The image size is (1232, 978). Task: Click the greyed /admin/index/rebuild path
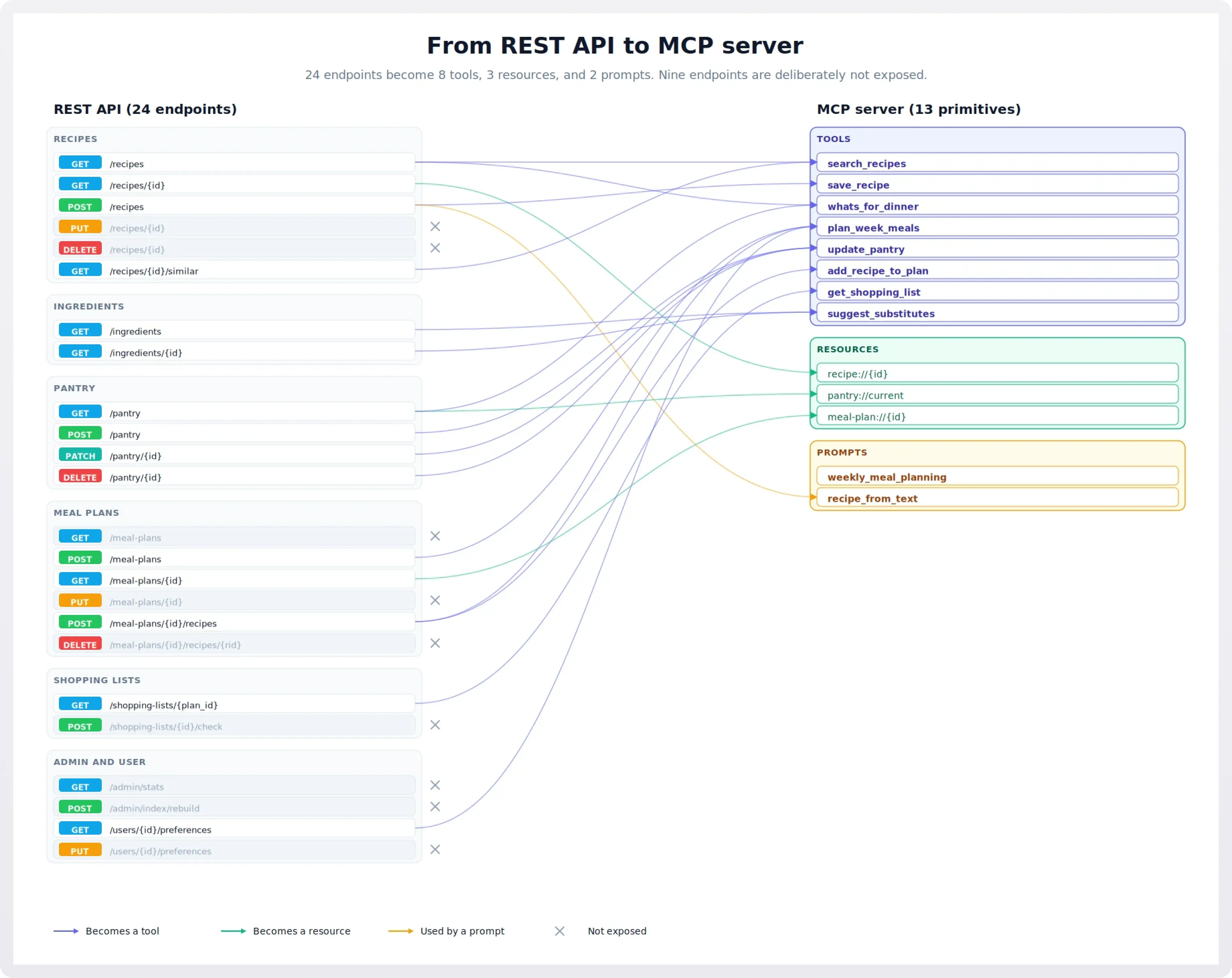point(154,808)
